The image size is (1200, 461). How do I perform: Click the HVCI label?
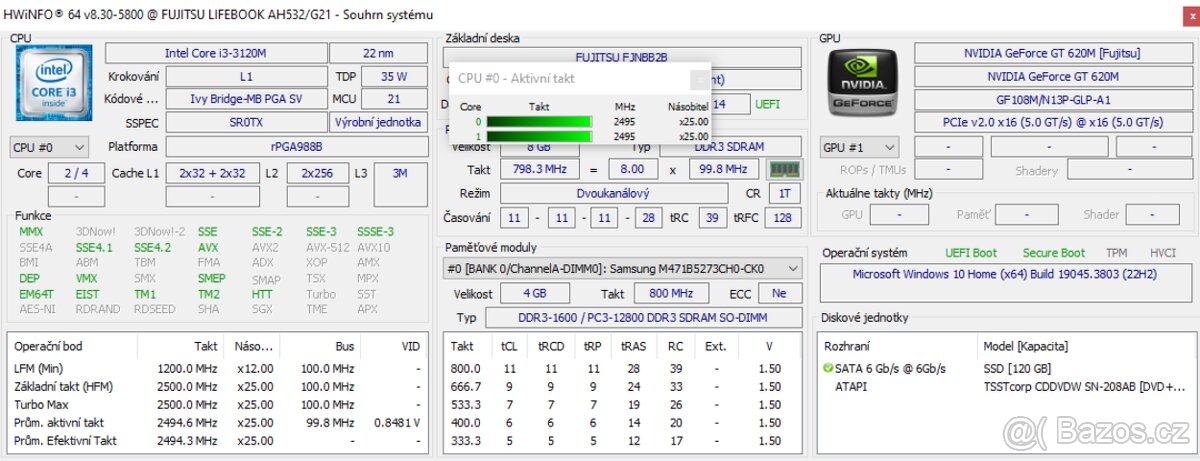[x=1163, y=253]
